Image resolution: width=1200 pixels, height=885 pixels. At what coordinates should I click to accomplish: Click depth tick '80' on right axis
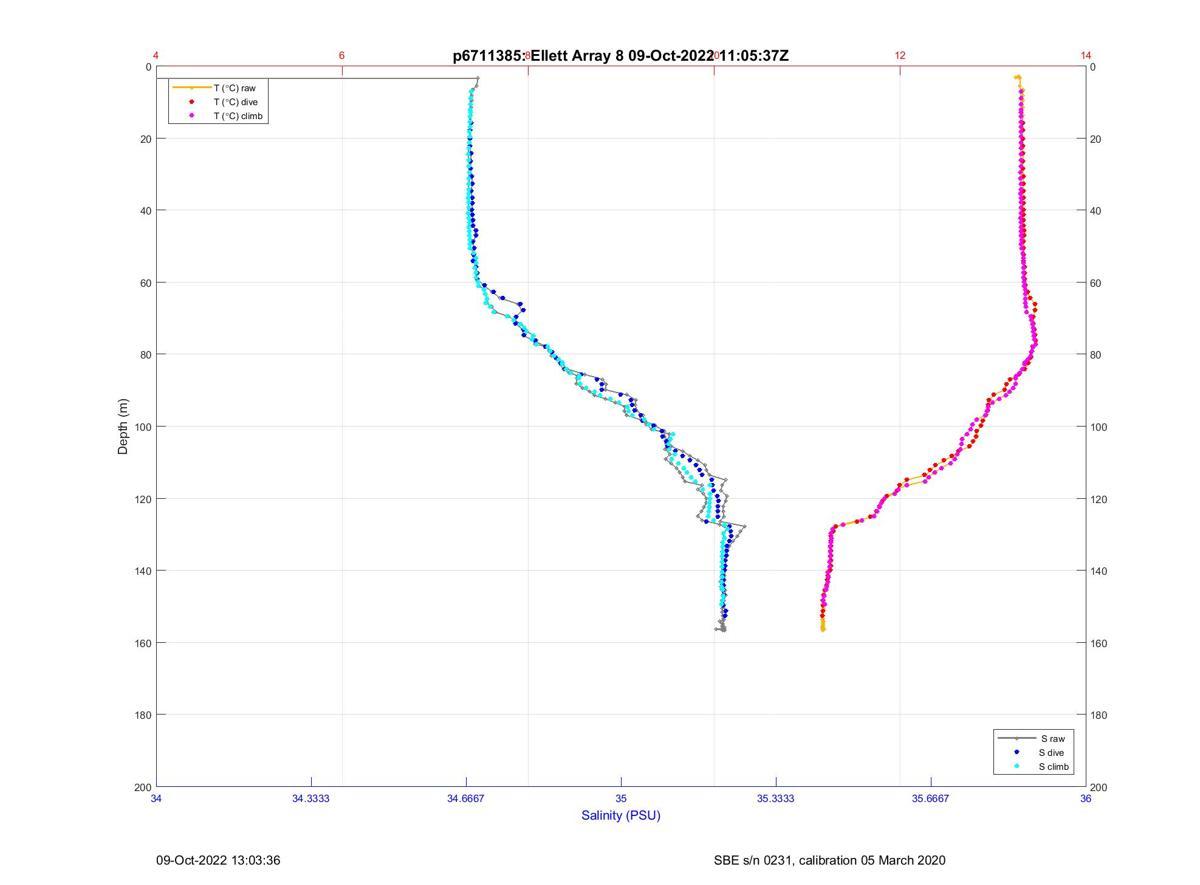click(1097, 355)
